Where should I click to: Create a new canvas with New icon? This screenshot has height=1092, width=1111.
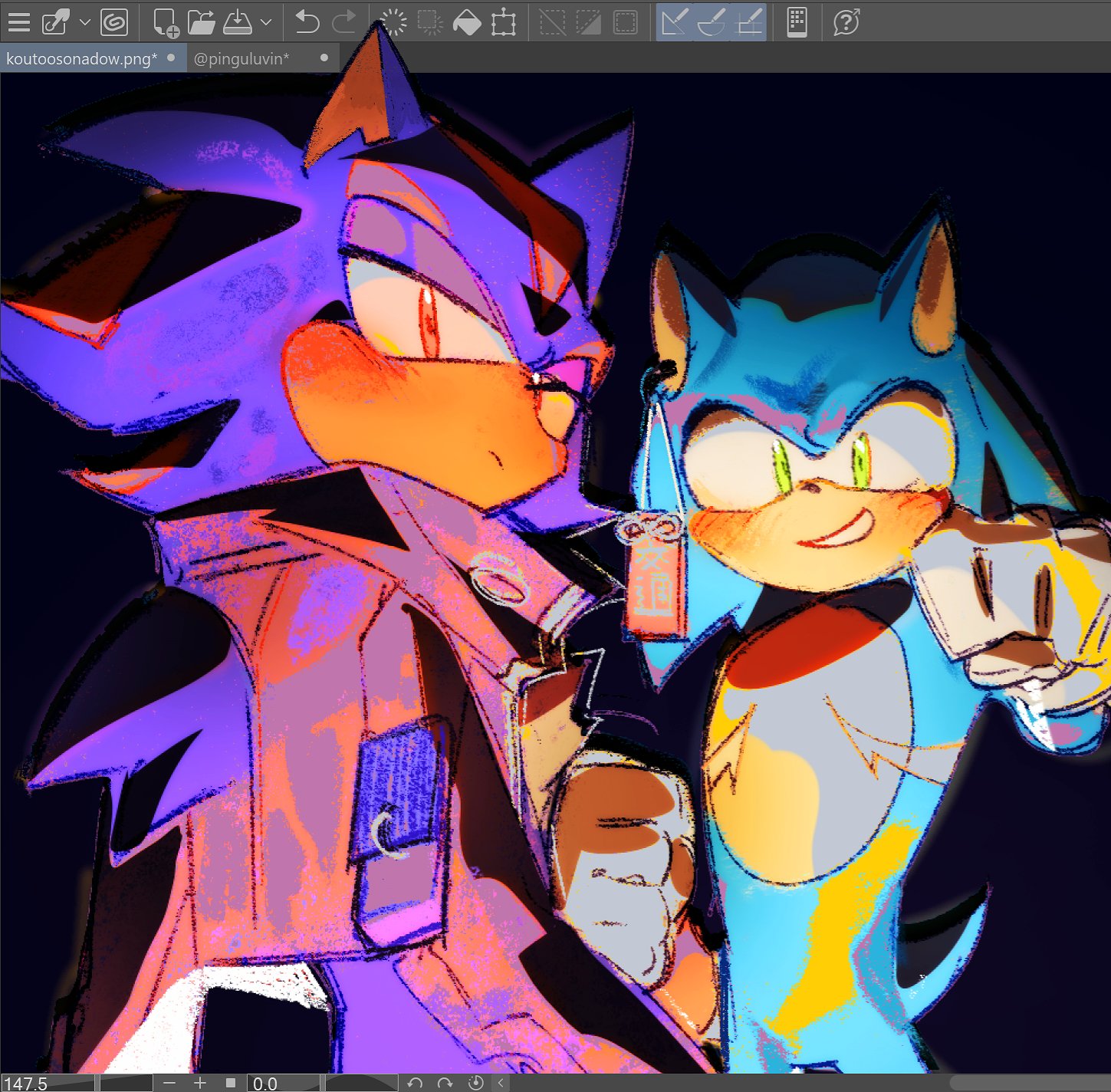[166, 22]
